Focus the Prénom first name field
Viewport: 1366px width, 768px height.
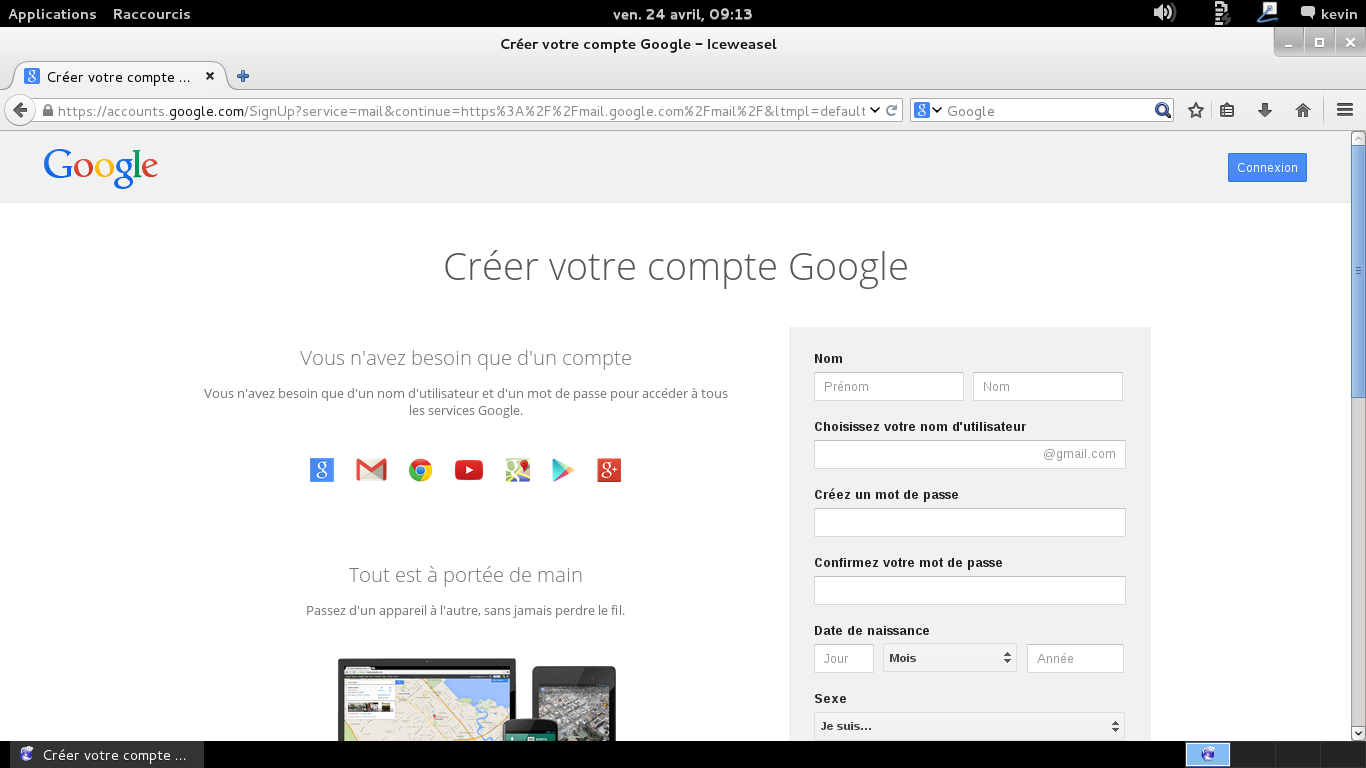point(889,386)
